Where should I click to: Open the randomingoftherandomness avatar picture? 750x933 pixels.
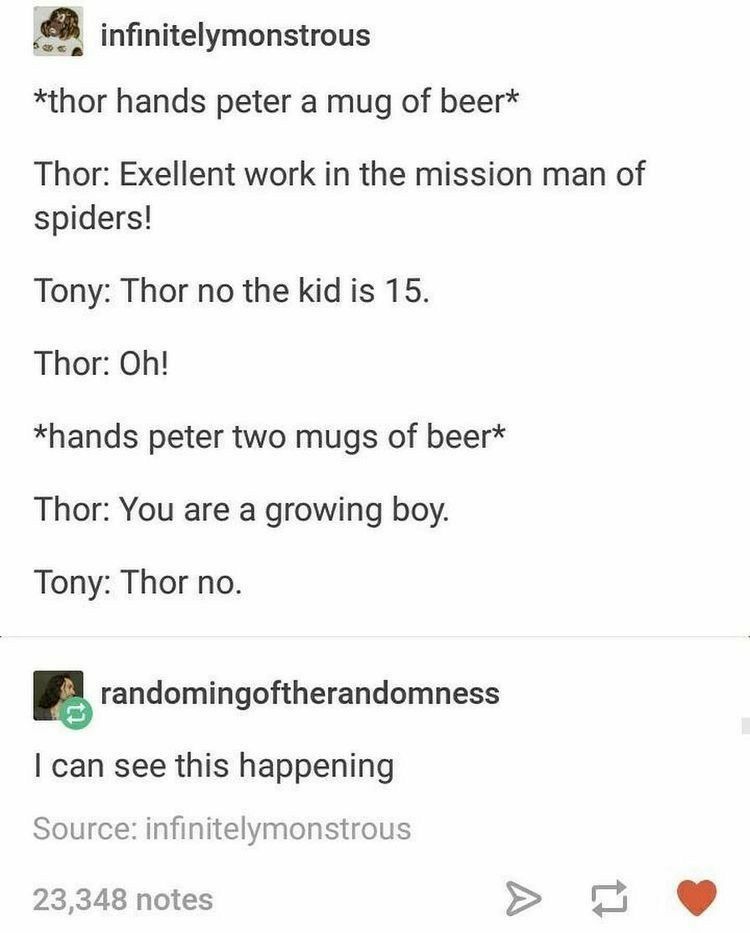(58, 695)
